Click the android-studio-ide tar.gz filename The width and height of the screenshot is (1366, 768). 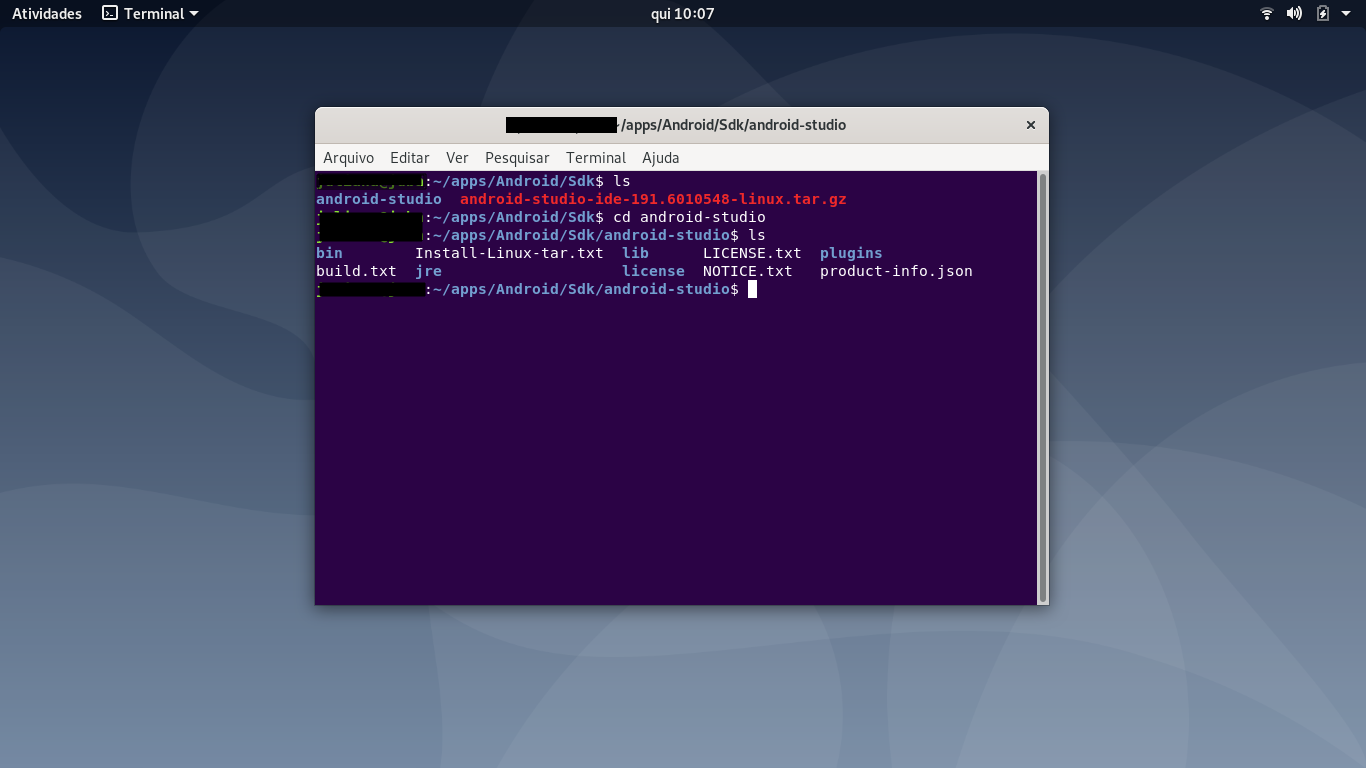(x=653, y=199)
